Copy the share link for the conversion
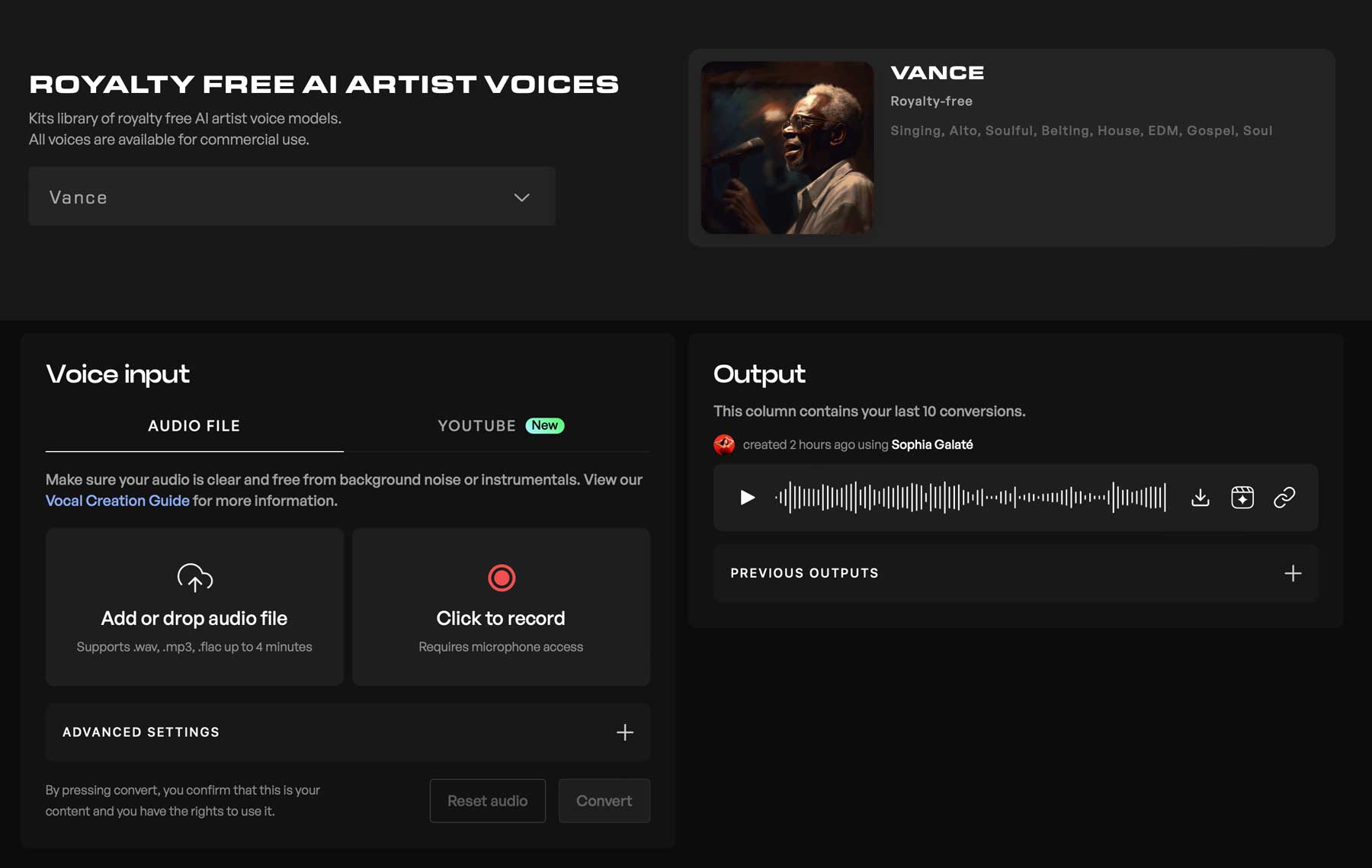 (1284, 497)
